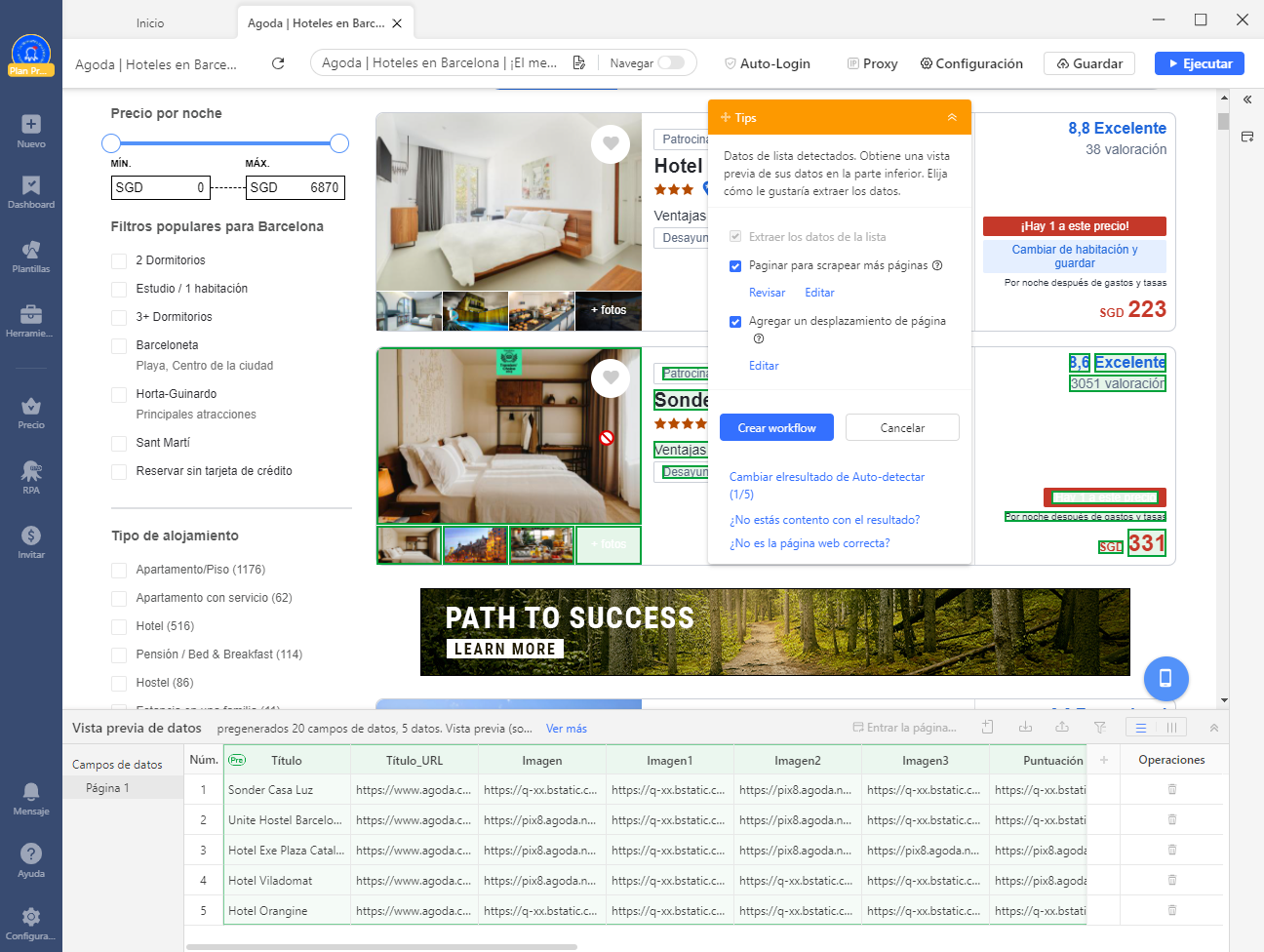The image size is (1264, 952).
Task: Click the minimum price slider handle
Action: 111,143
